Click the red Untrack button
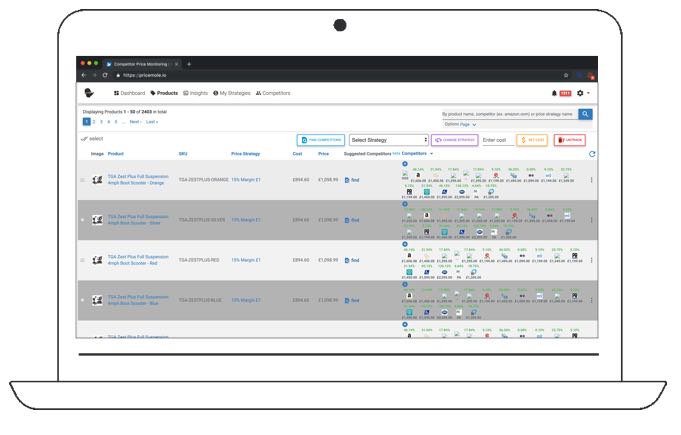This screenshot has height=435, width=681. [569, 140]
